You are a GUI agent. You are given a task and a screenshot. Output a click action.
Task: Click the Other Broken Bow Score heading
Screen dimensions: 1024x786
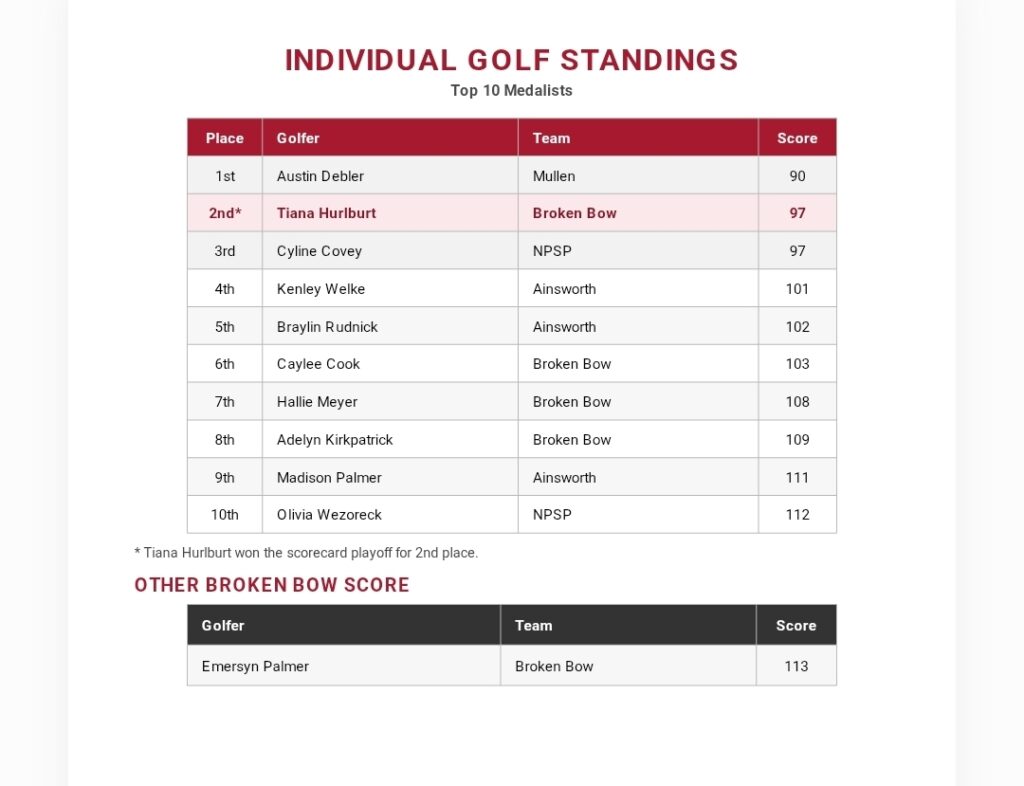click(x=272, y=584)
